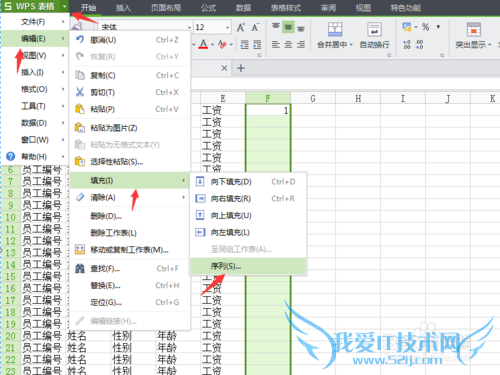This screenshot has height=375, width=500.
Task: Open the Tools (工具) menu item
Action: pos(35,106)
